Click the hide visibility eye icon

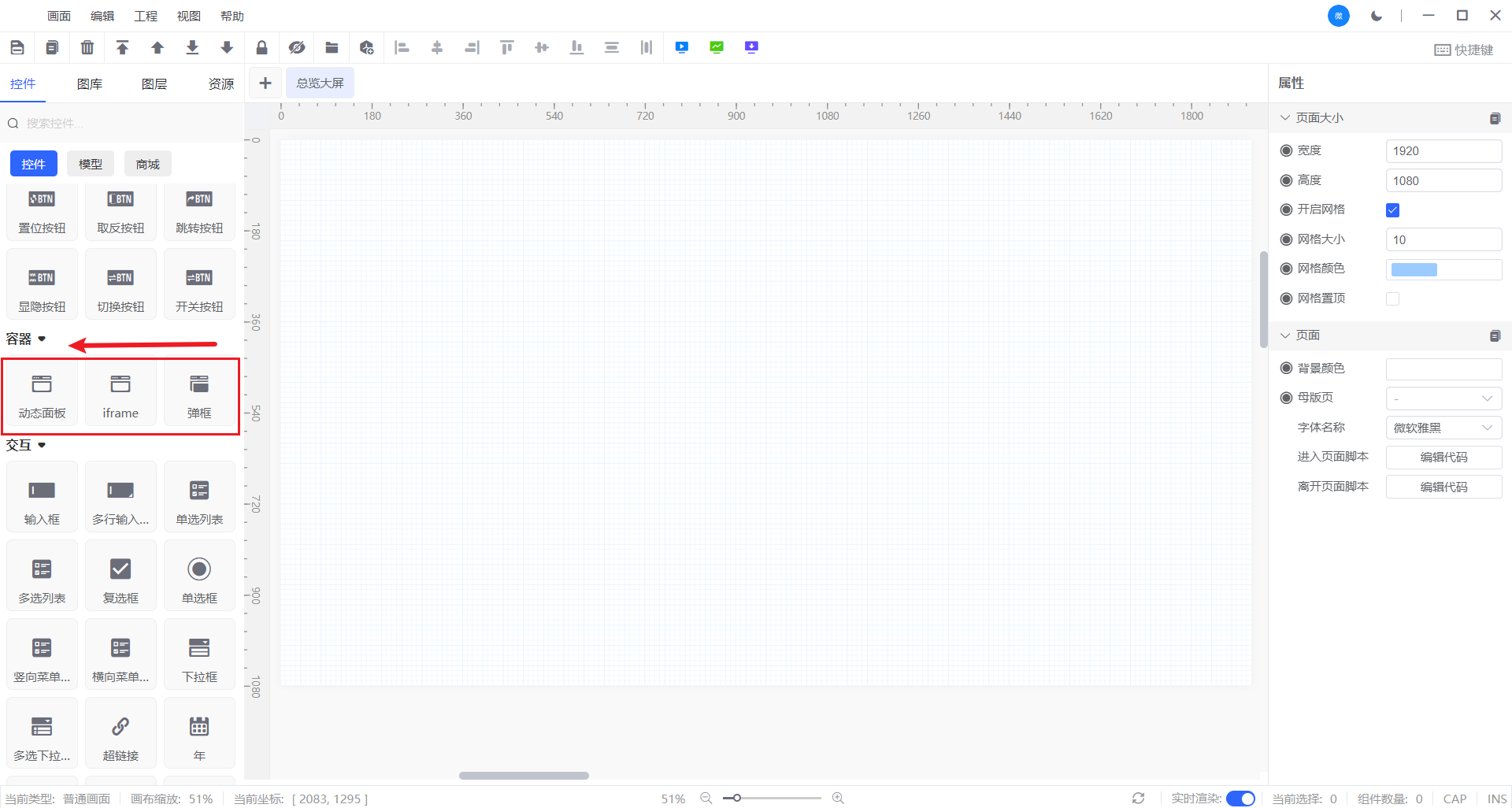[296, 47]
